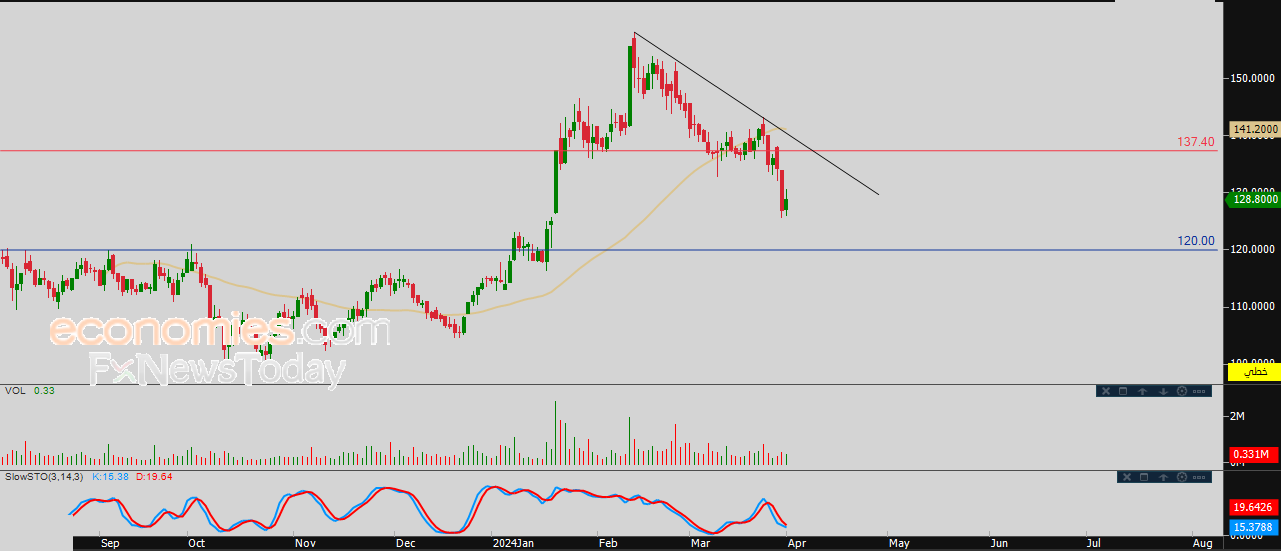Screen dimensions: 1281x551
Task: Click the 150.0000 price axis label
Action: pyautogui.click(x=1254, y=77)
